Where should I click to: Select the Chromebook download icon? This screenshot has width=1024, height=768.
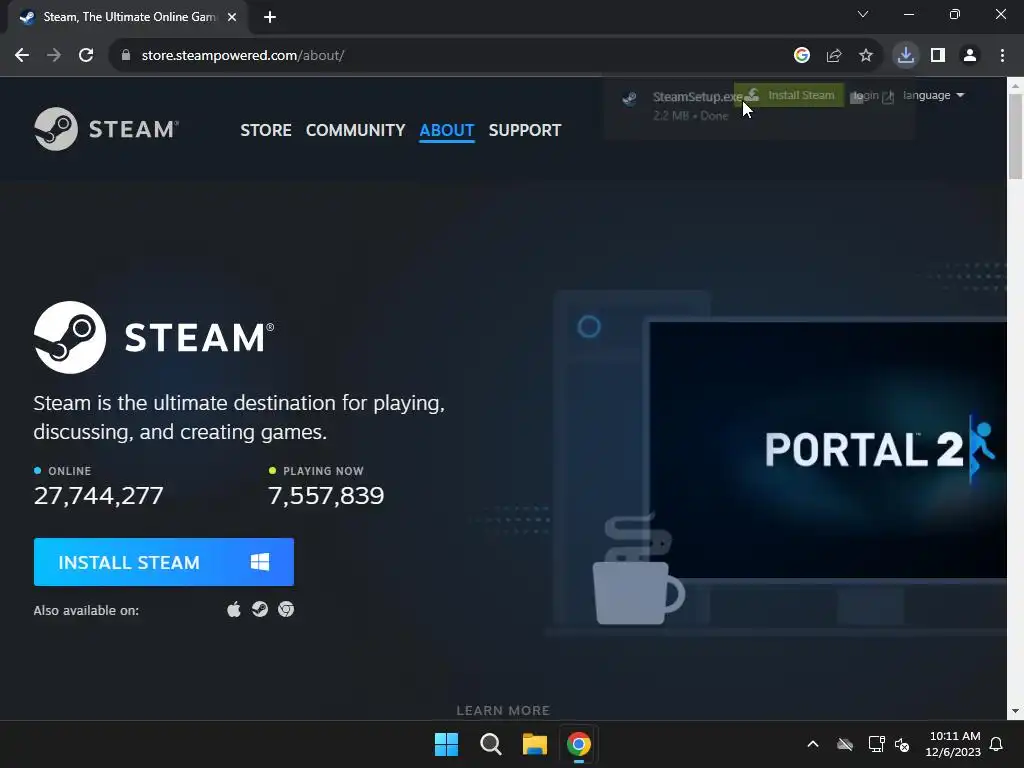[286, 609]
